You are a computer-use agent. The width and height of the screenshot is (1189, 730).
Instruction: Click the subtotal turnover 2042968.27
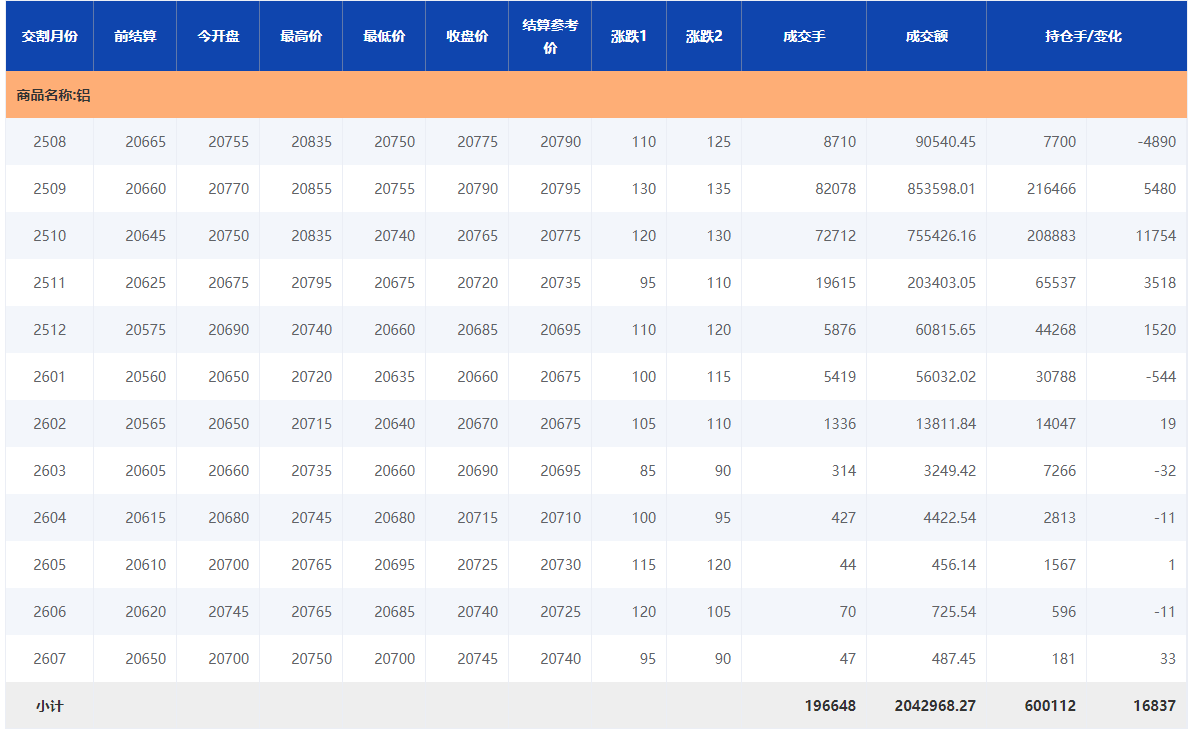tap(935, 706)
